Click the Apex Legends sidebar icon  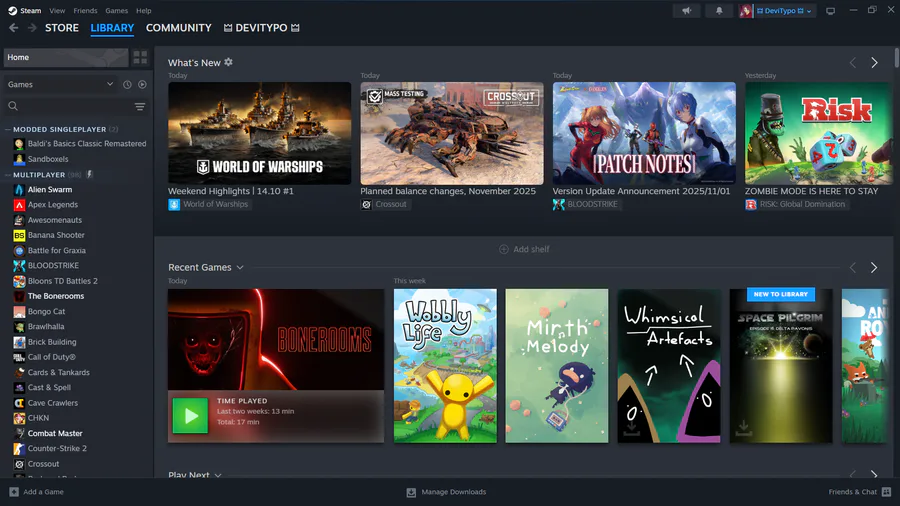pyautogui.click(x=19, y=205)
